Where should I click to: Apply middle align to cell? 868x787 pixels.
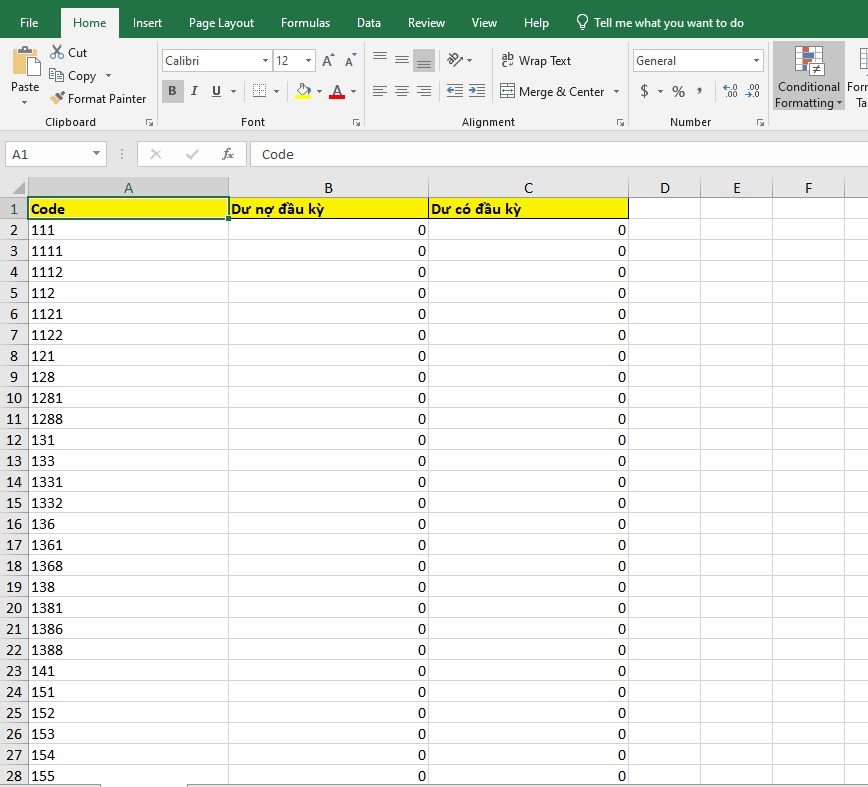[x=402, y=60]
